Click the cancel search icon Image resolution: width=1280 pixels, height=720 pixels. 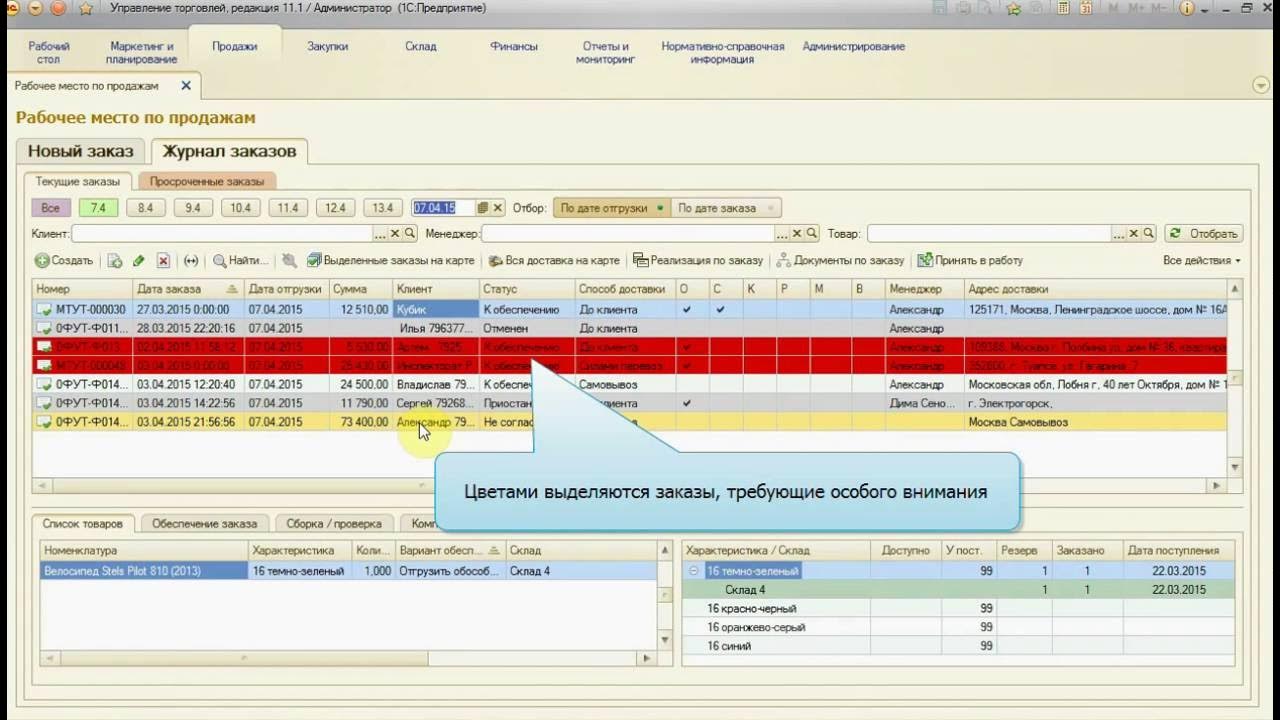(x=289, y=260)
